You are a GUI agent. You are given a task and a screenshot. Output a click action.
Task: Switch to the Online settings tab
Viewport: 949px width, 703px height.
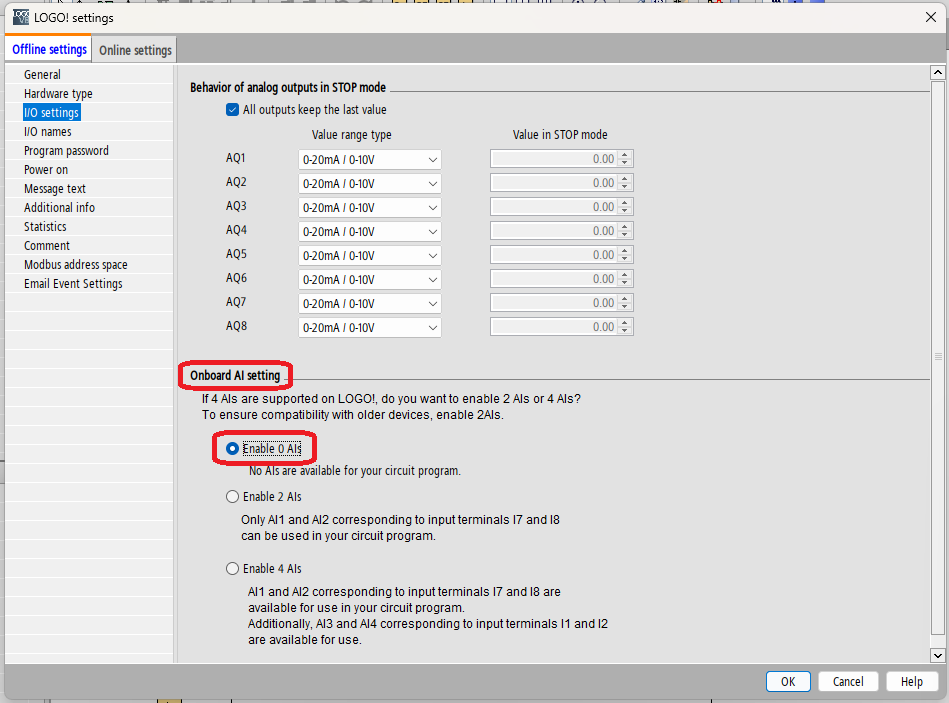(135, 50)
